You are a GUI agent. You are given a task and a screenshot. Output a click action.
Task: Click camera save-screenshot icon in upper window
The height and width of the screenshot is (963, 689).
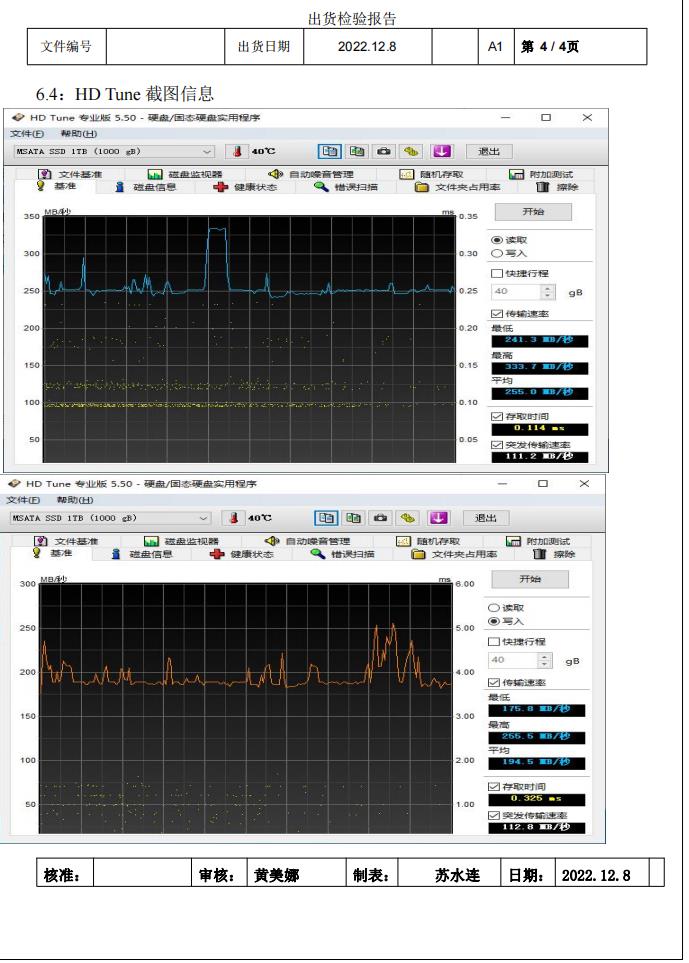(384, 151)
